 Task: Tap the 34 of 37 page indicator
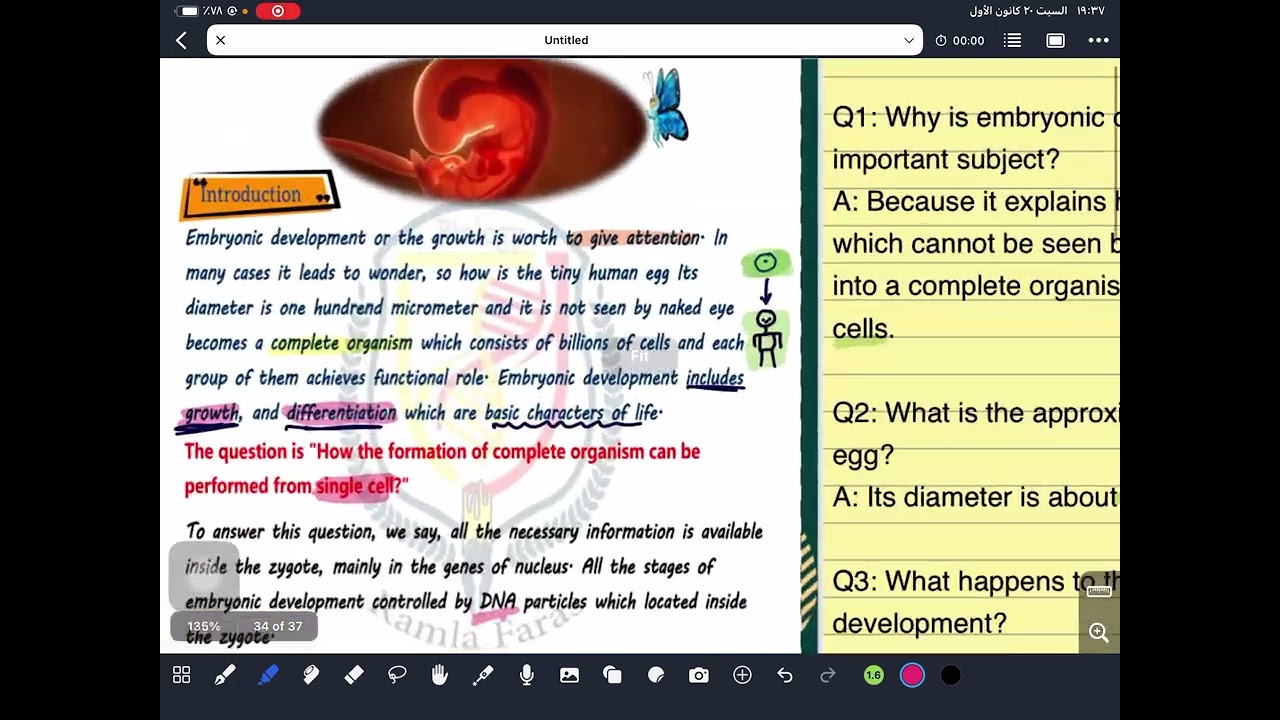coord(278,627)
